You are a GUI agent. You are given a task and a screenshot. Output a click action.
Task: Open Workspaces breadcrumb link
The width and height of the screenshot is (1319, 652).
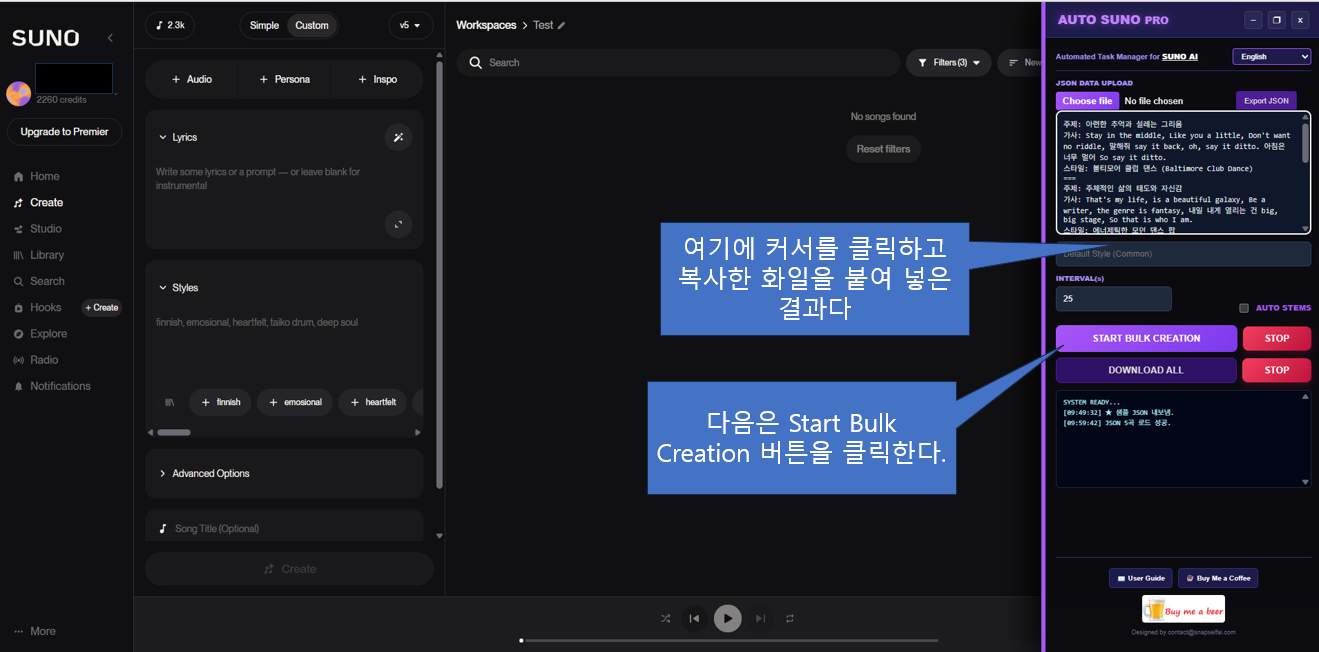486,25
